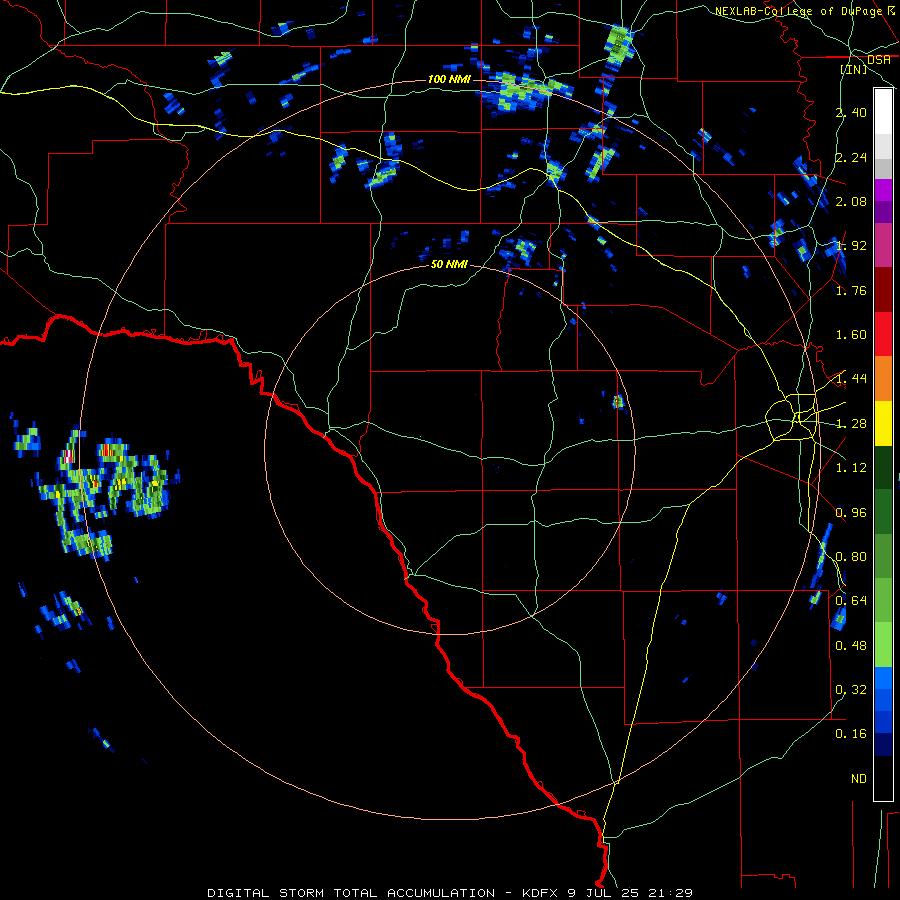The image size is (900, 900).
Task: Click the 0.16 legend value
Action: coord(851,734)
